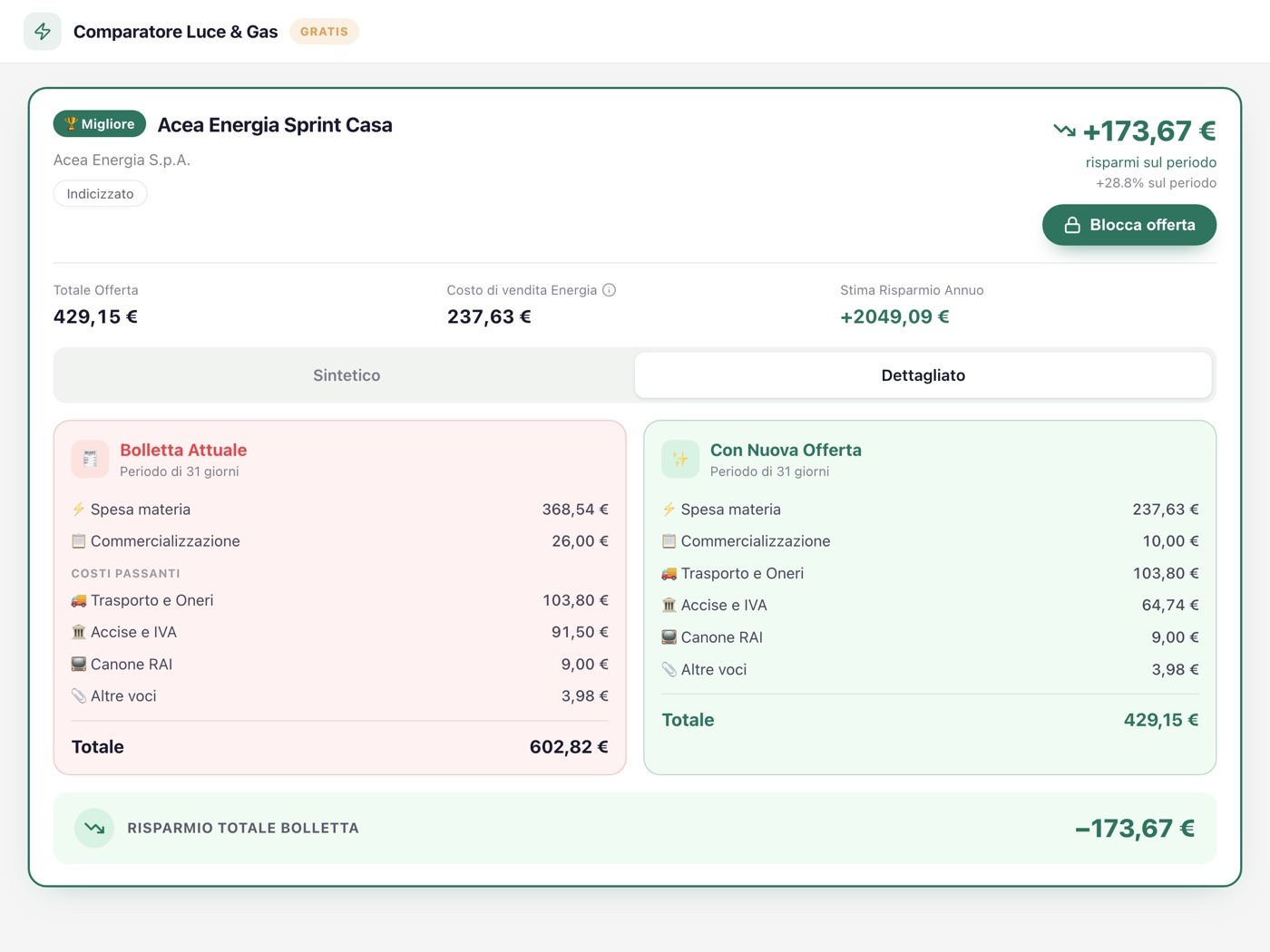The height and width of the screenshot is (952, 1270).
Task: Click the 602,82 € current bill total
Action: click(x=569, y=747)
